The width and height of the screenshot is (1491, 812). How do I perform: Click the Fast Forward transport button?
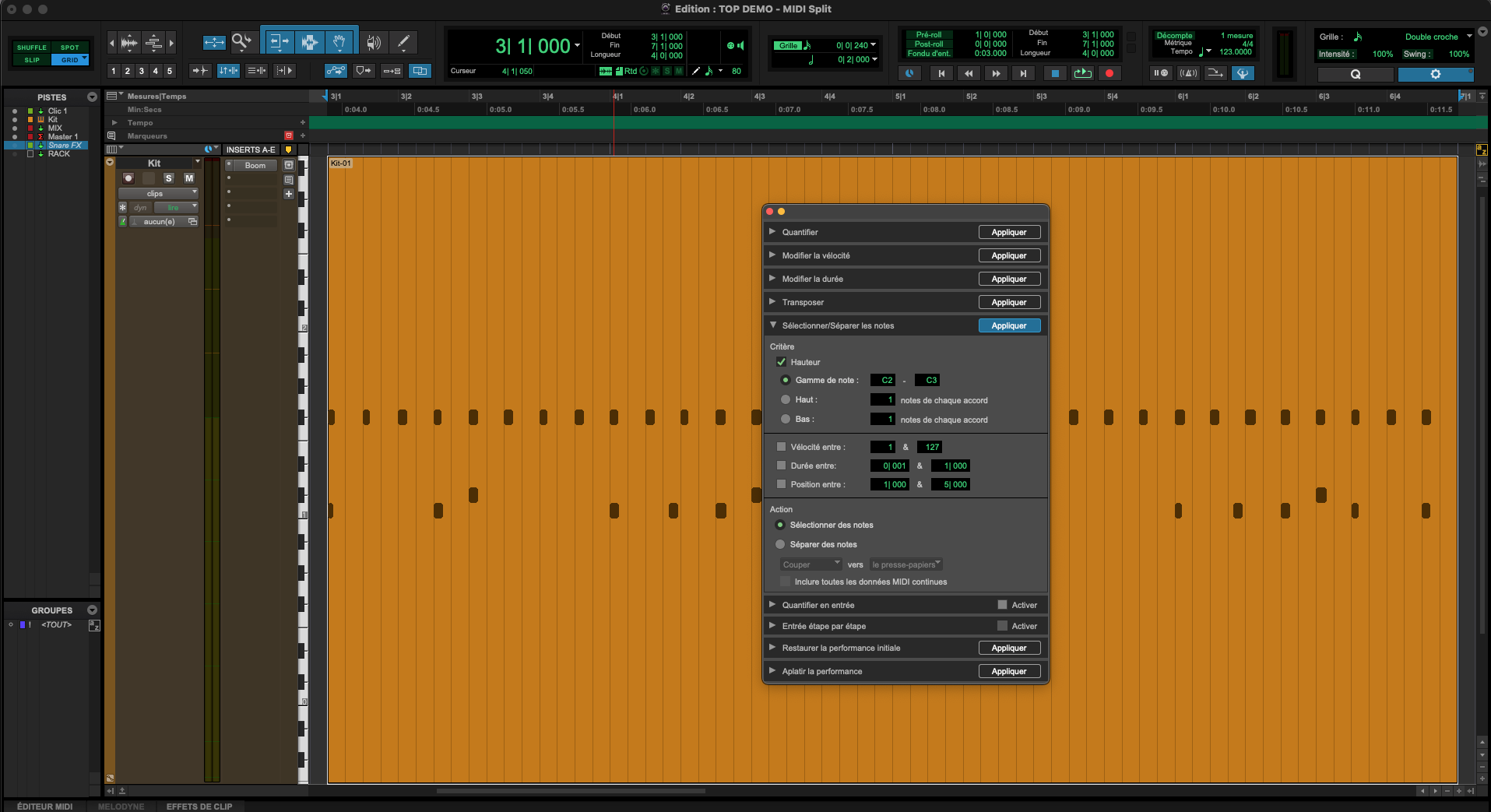pyautogui.click(x=996, y=73)
